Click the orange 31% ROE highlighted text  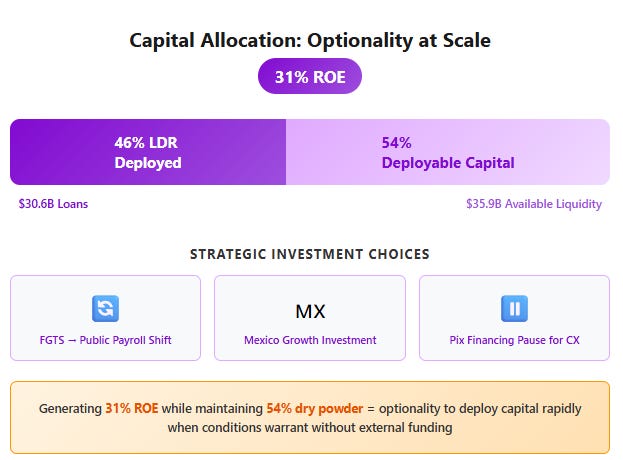click(x=132, y=408)
